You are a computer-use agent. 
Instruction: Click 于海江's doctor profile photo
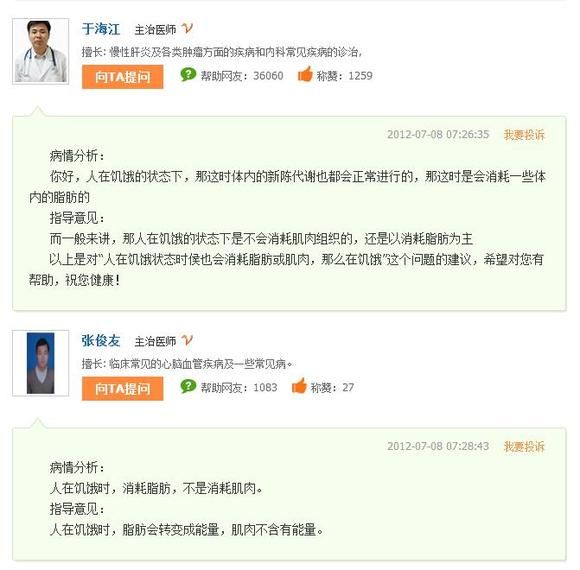click(41, 51)
